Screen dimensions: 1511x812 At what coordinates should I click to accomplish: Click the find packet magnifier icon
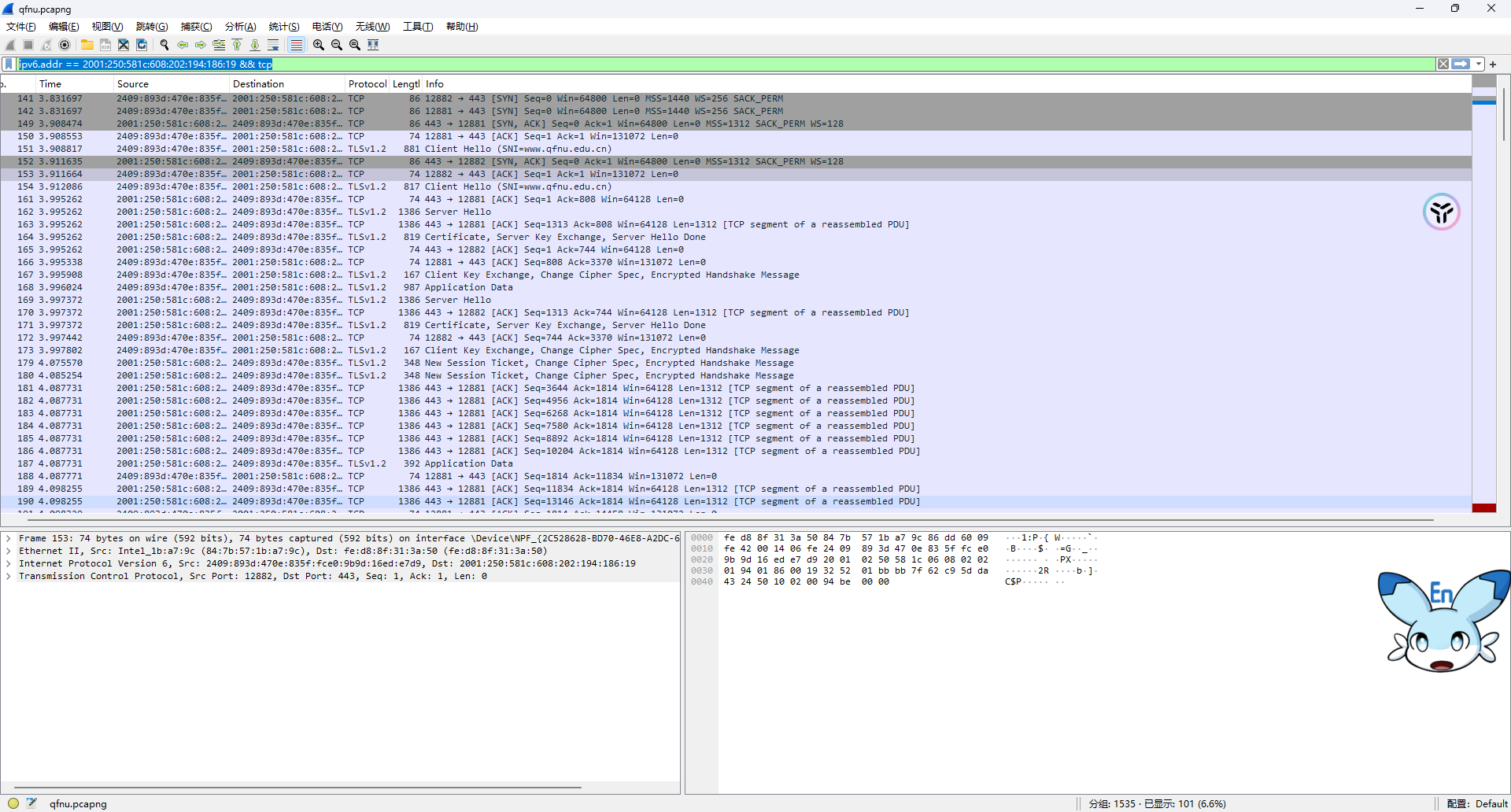[x=164, y=45]
